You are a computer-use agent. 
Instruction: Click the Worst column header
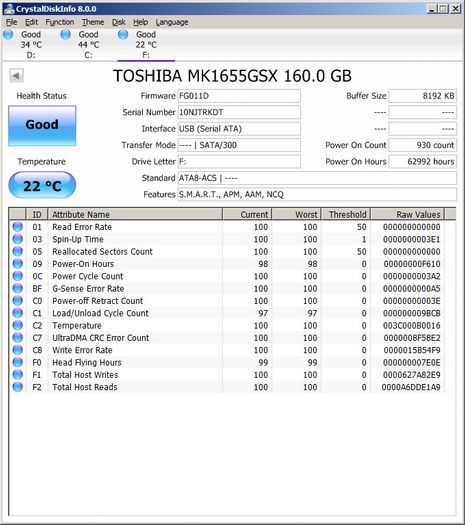(297, 214)
